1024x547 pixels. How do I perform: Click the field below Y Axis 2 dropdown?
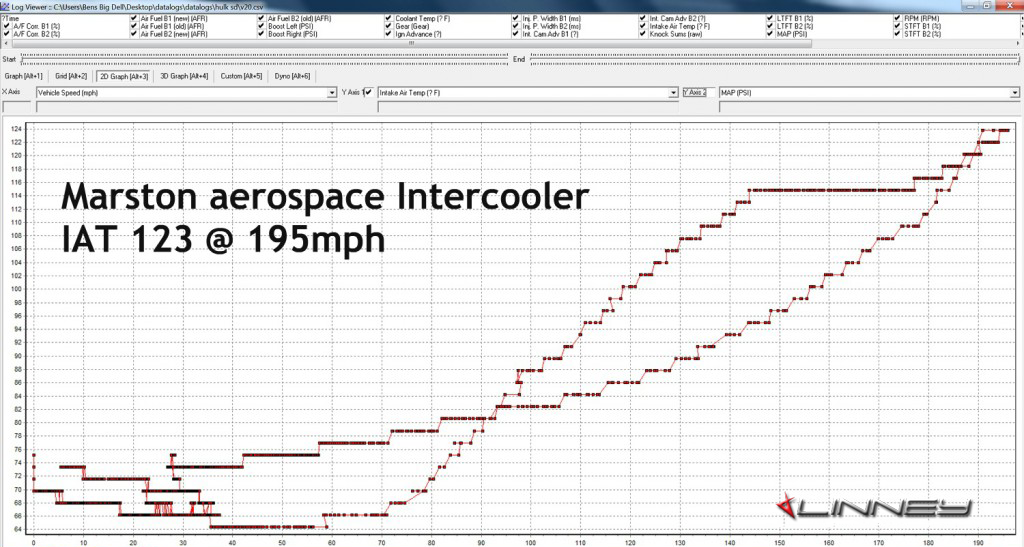pos(869,106)
